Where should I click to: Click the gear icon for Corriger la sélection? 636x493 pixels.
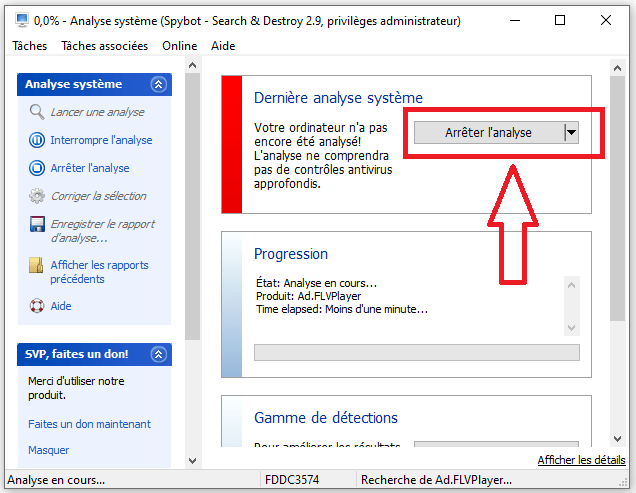point(37,196)
